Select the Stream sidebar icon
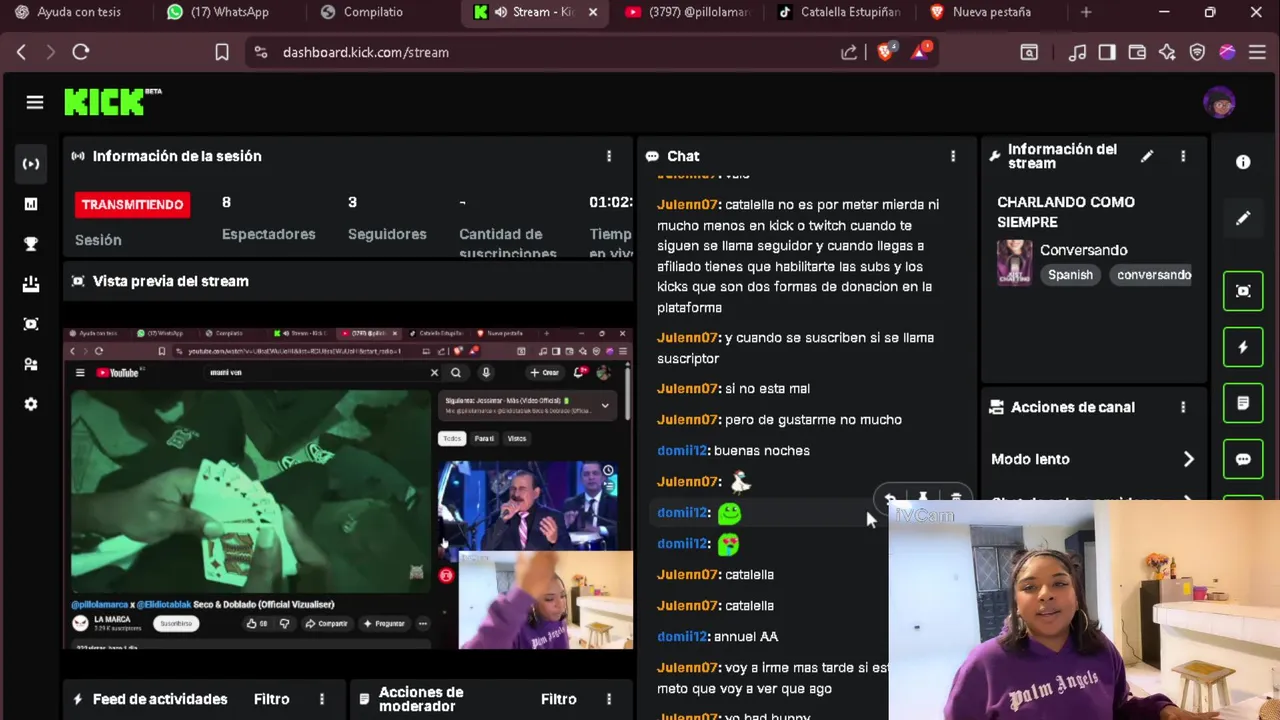1280x720 pixels. 31,164
